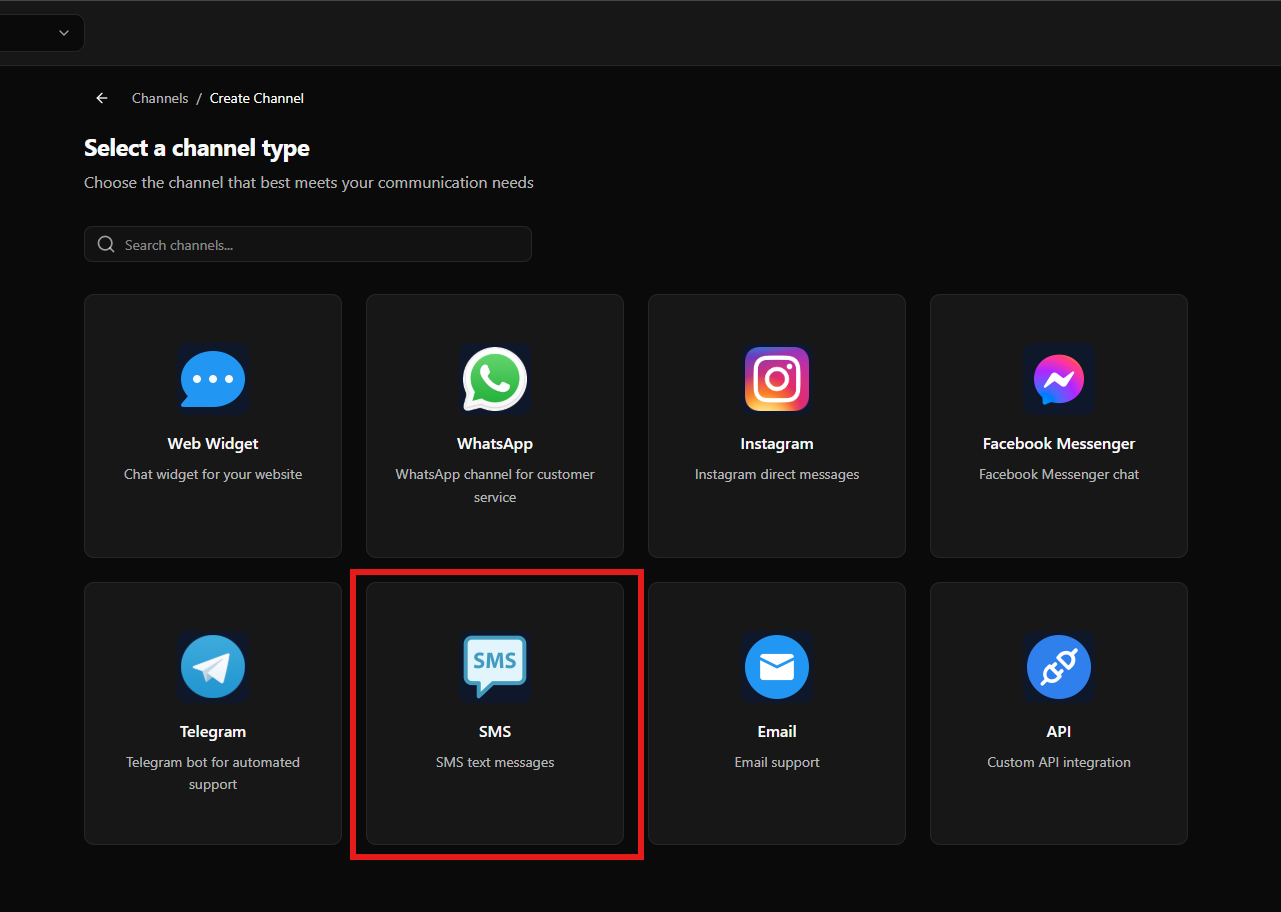Click the Create Channel breadcrumb
1281x912 pixels.
click(257, 98)
